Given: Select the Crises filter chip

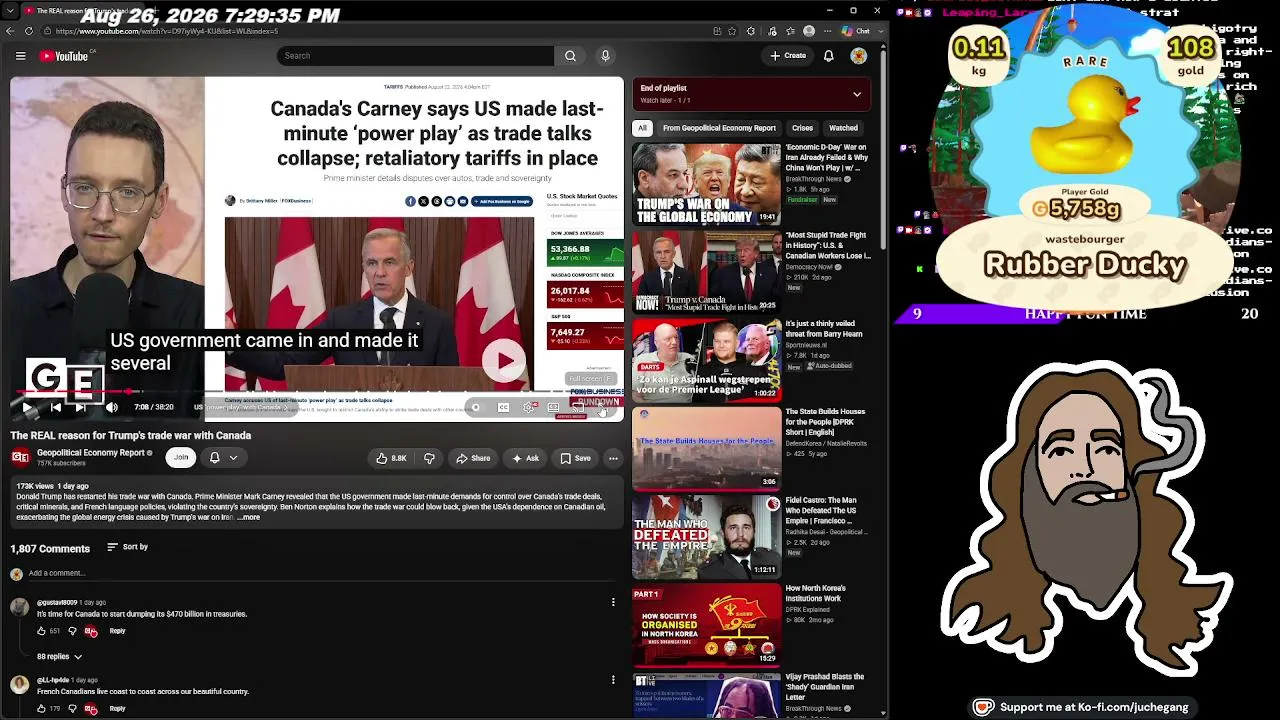Looking at the screenshot, I should tap(802, 128).
